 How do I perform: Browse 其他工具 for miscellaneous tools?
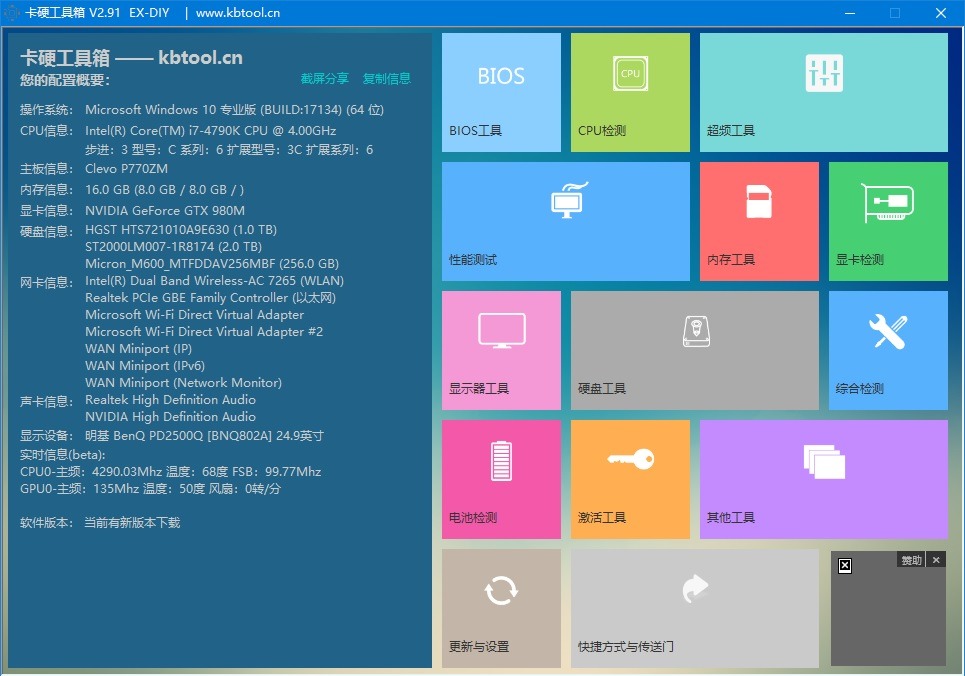tap(823, 478)
